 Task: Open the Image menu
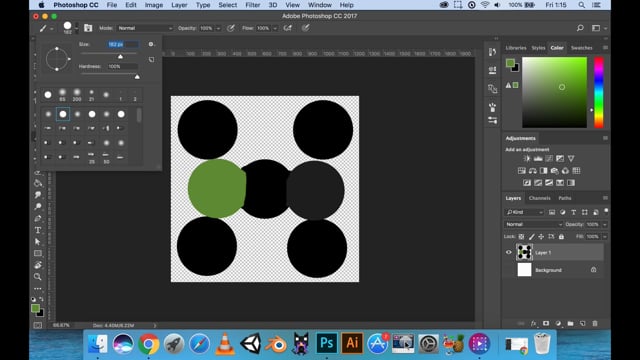pos(154,5)
